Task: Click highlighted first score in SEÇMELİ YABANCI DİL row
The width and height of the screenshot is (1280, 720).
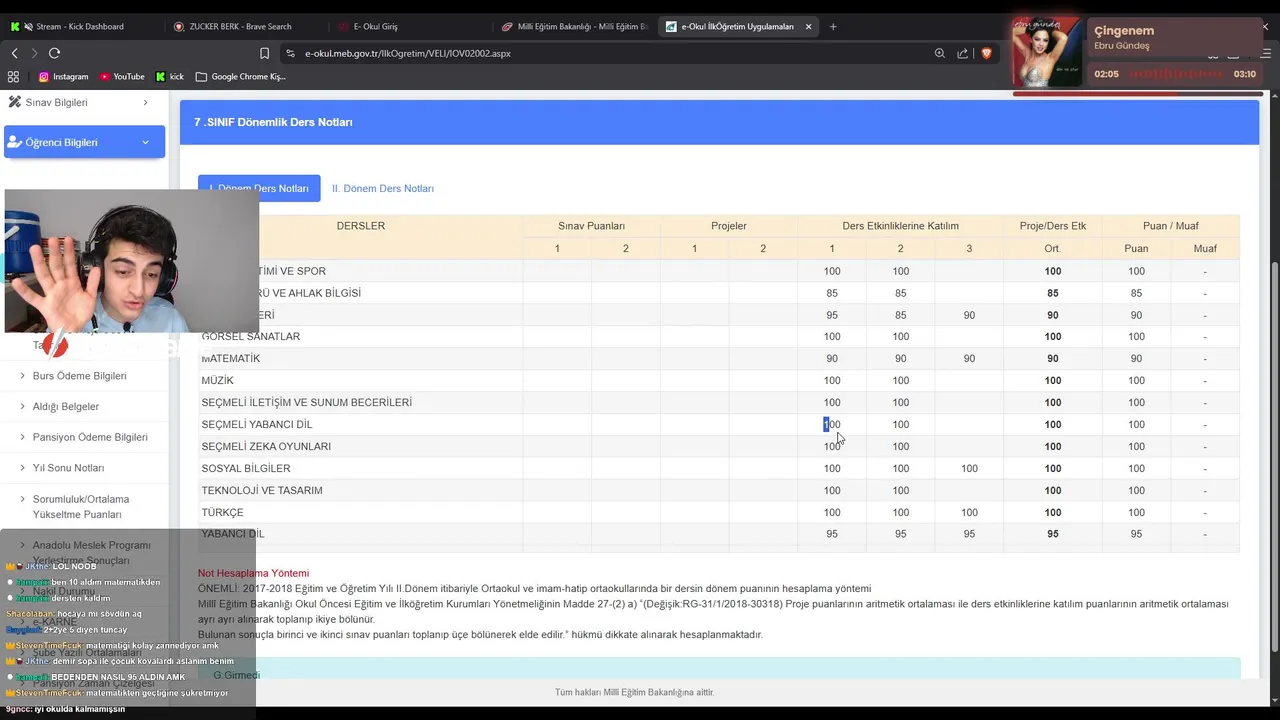Action: [832, 425]
